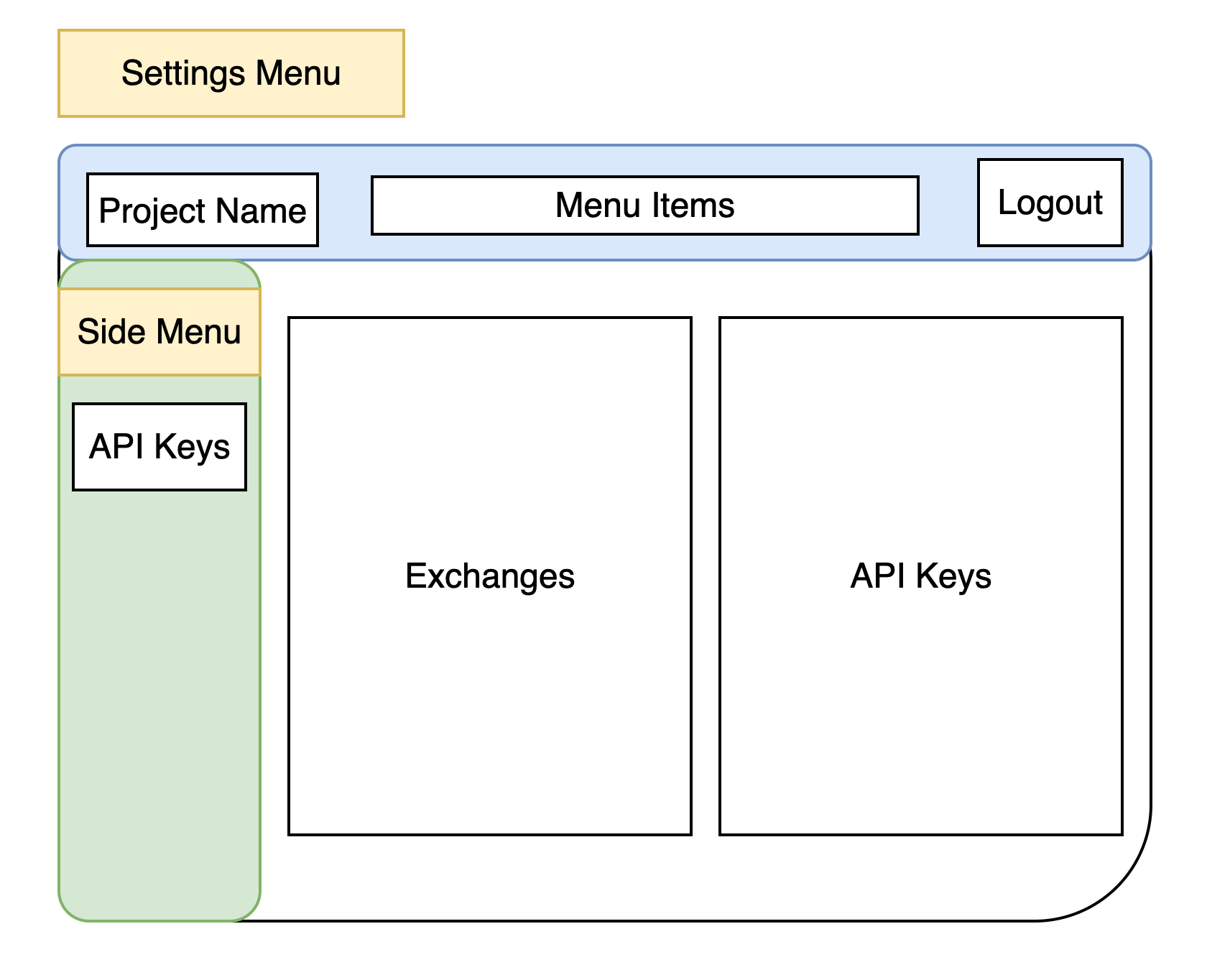The width and height of the screenshot is (1207, 980).
Task: Select the Project Name box
Action: coord(203,210)
